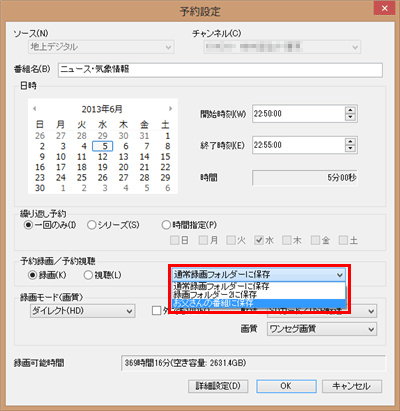
Task: Select 録画フォルダー2に保存 list option
Action: tap(259, 295)
